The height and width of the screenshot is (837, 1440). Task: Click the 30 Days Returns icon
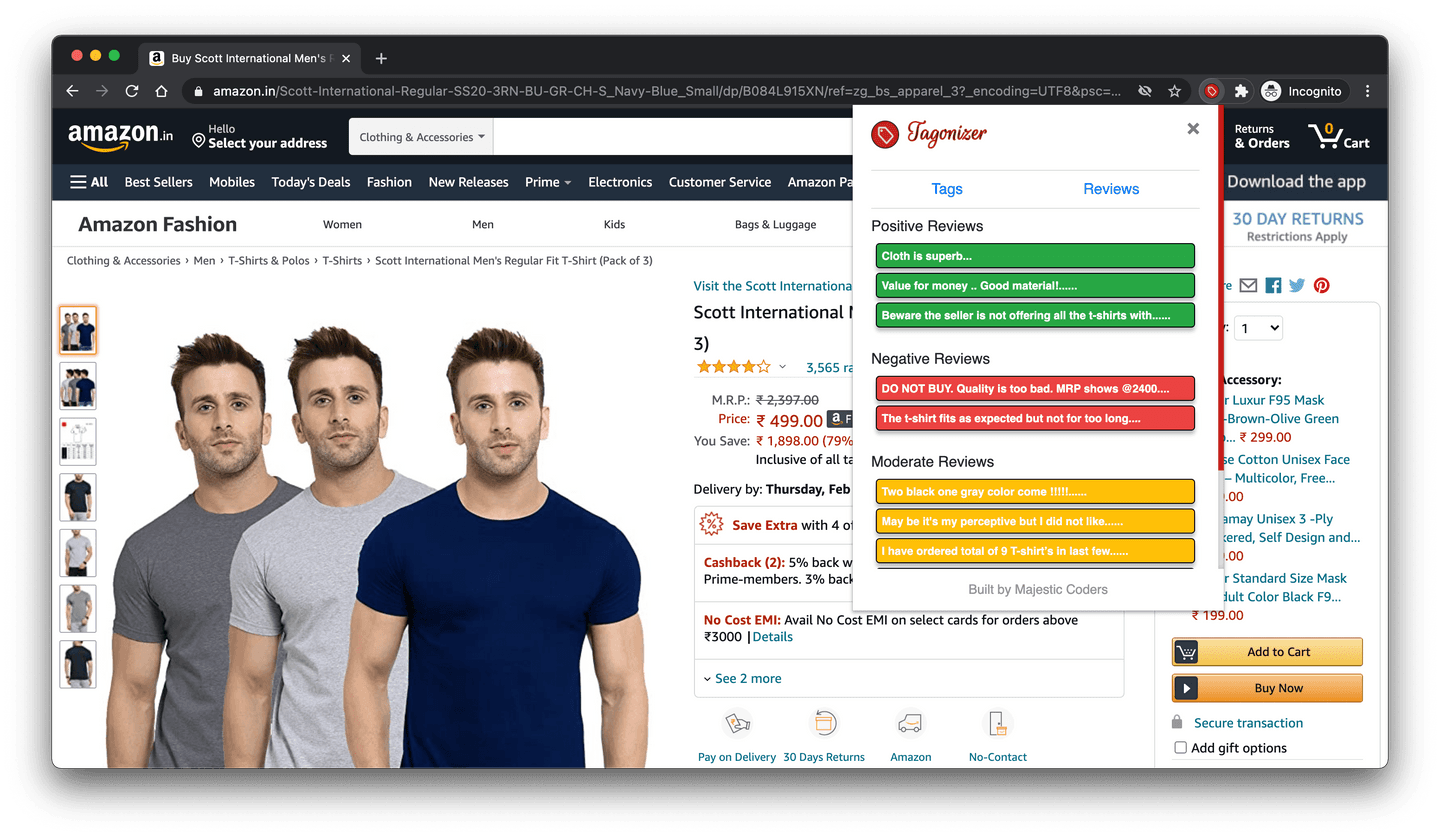(x=824, y=723)
